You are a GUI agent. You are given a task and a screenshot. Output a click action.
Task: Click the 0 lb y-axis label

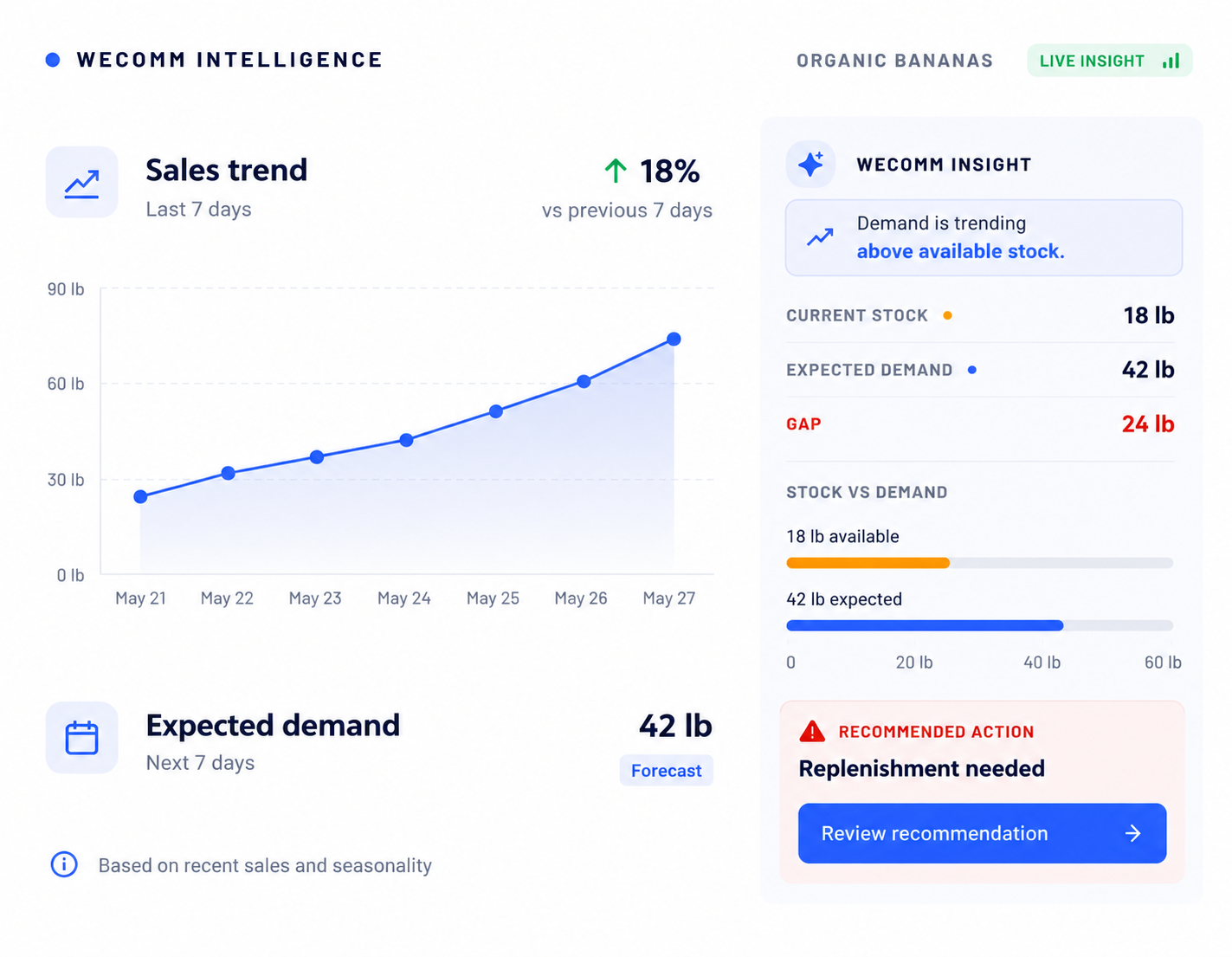70,575
